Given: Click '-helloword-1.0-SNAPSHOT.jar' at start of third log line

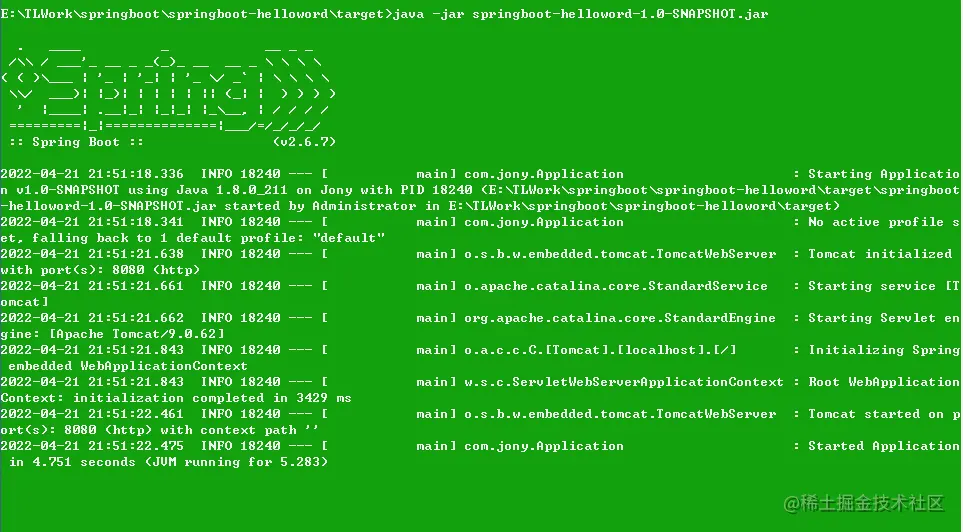Looking at the screenshot, I should click(109, 206).
